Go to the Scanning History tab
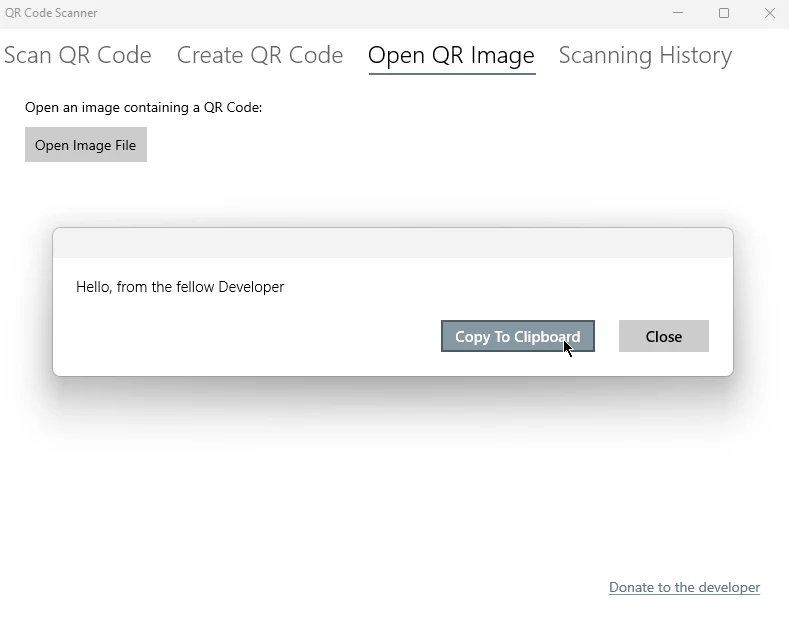The height and width of the screenshot is (626, 789). pyautogui.click(x=645, y=55)
